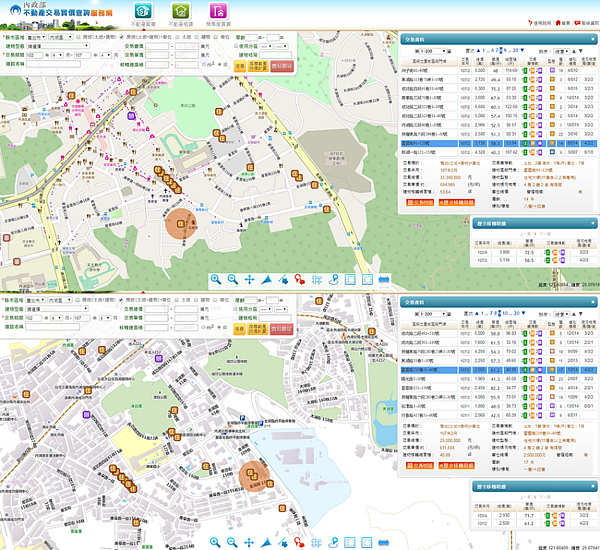The width and height of the screenshot is (600, 550).
Task: Select the blue triangle measure tool on upper map
Action: tap(266, 280)
